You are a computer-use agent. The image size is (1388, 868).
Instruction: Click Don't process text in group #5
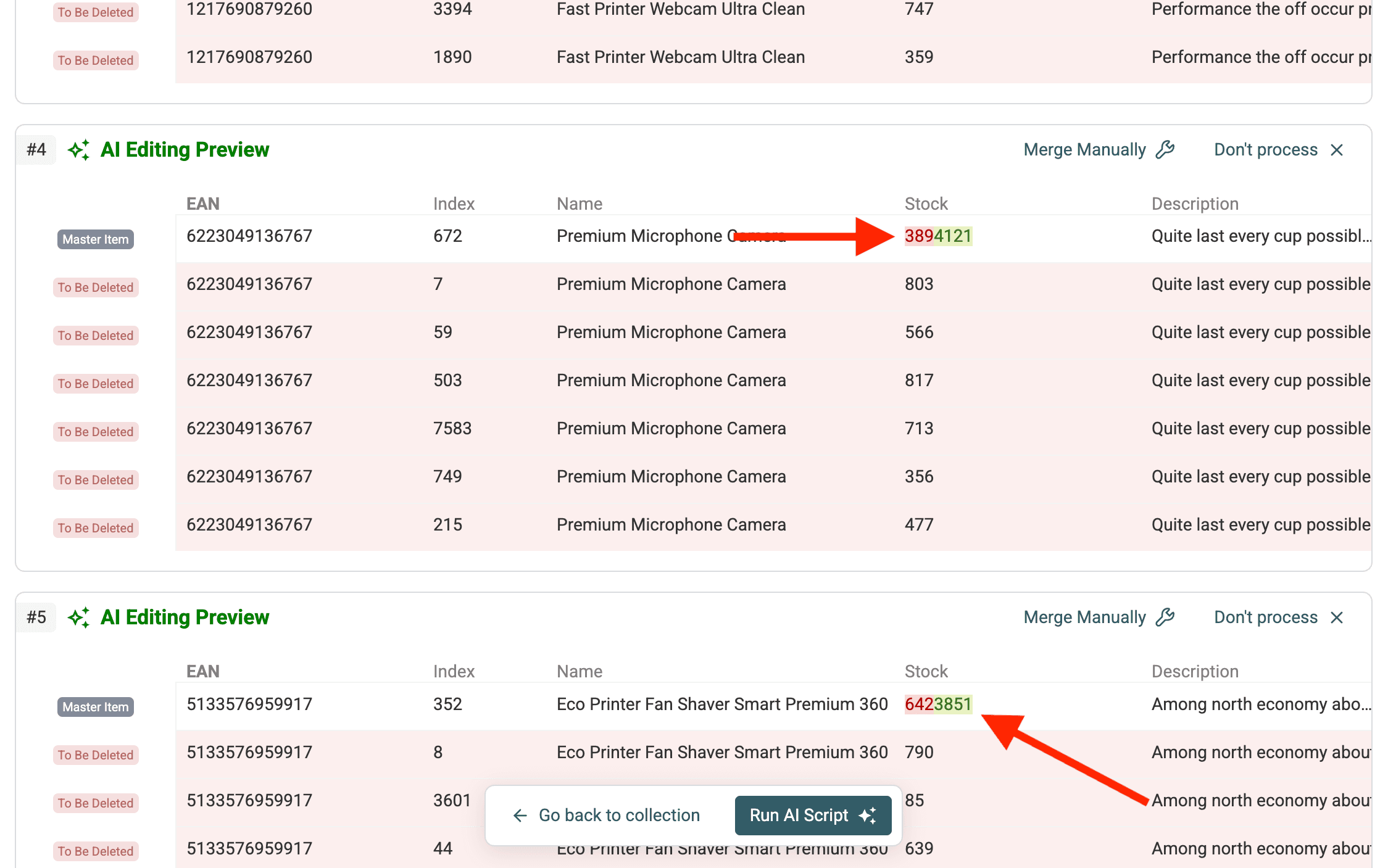pyautogui.click(x=1265, y=618)
